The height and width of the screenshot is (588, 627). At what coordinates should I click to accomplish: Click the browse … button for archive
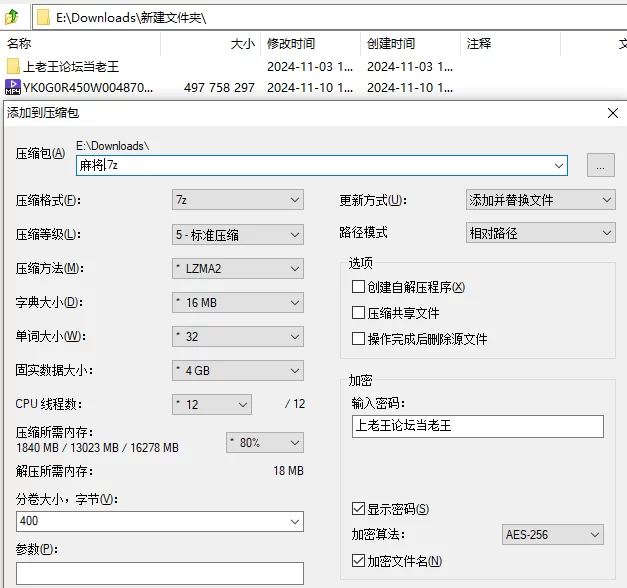(601, 165)
